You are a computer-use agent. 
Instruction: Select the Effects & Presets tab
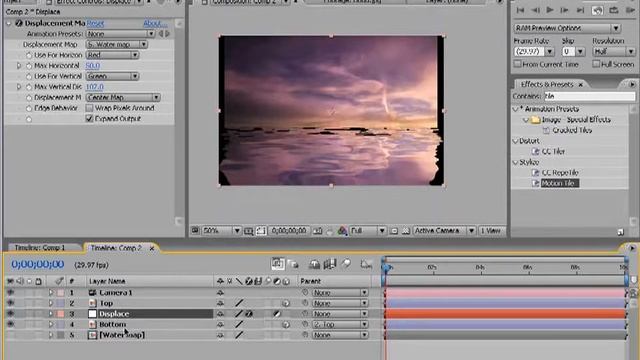pyautogui.click(x=547, y=84)
